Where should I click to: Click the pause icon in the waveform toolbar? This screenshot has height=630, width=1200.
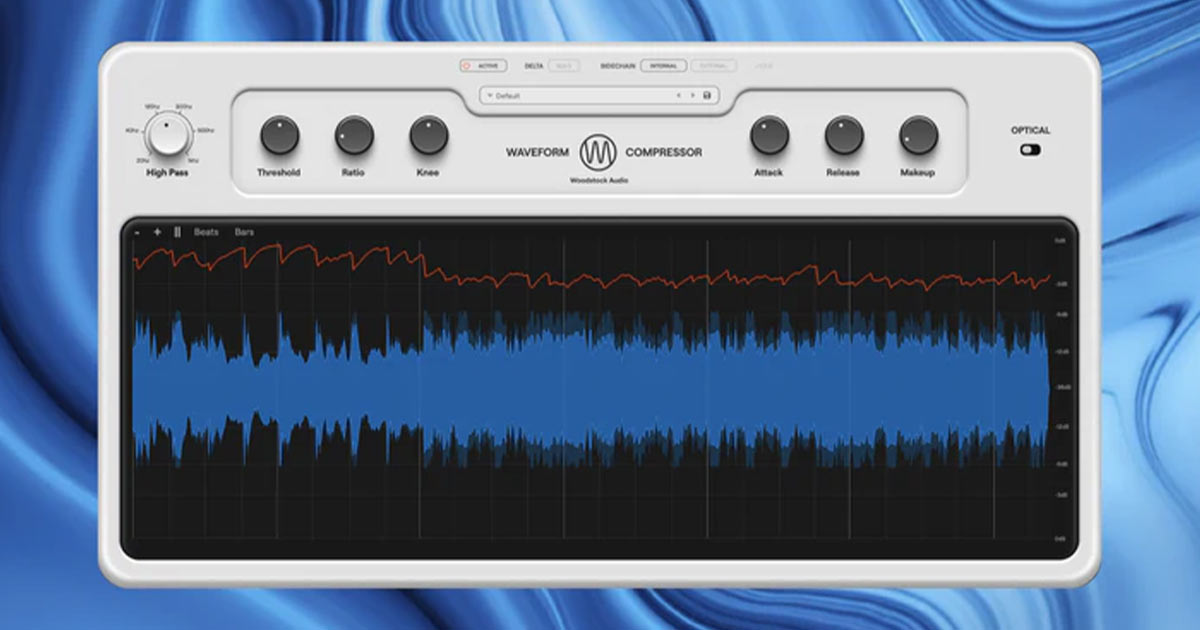coord(177,231)
